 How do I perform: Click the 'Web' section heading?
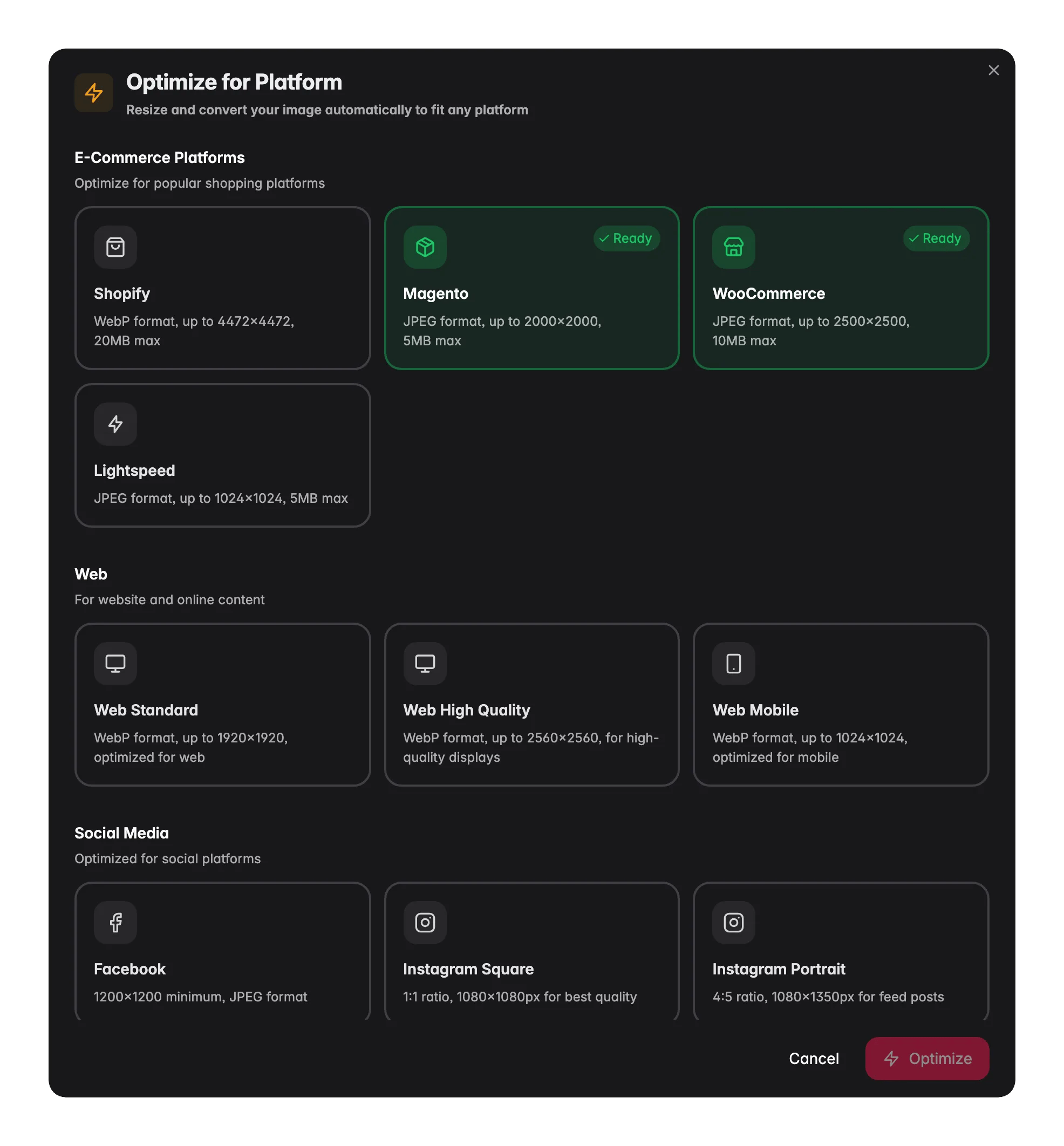click(91, 574)
